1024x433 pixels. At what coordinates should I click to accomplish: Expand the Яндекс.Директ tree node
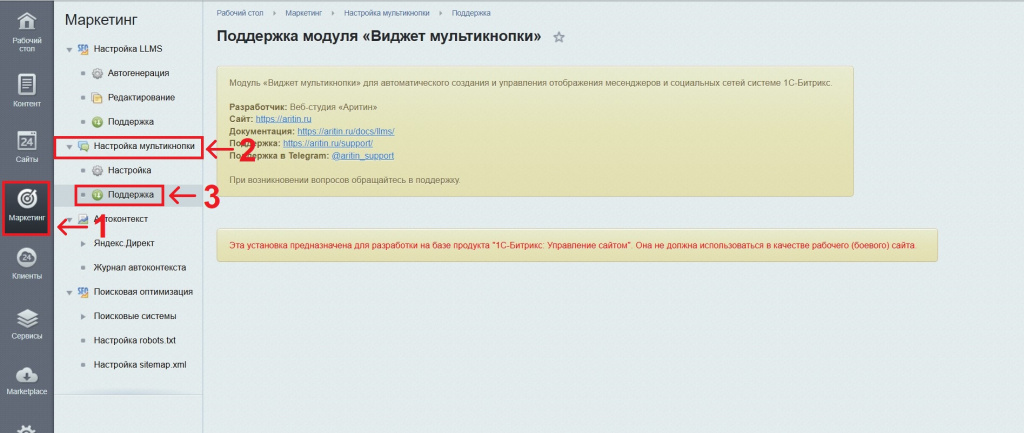83,244
